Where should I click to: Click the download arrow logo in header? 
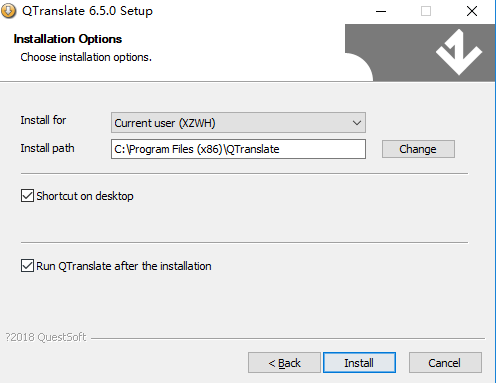pos(459,52)
